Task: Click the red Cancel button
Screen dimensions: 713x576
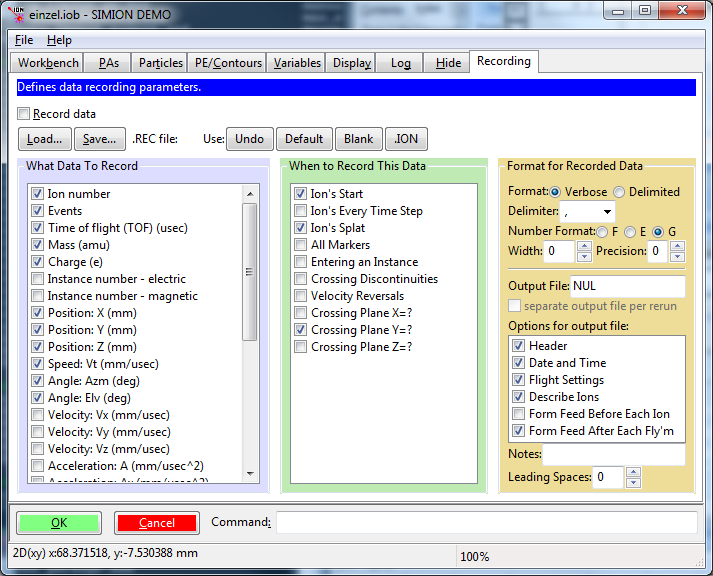Action: pos(157,523)
